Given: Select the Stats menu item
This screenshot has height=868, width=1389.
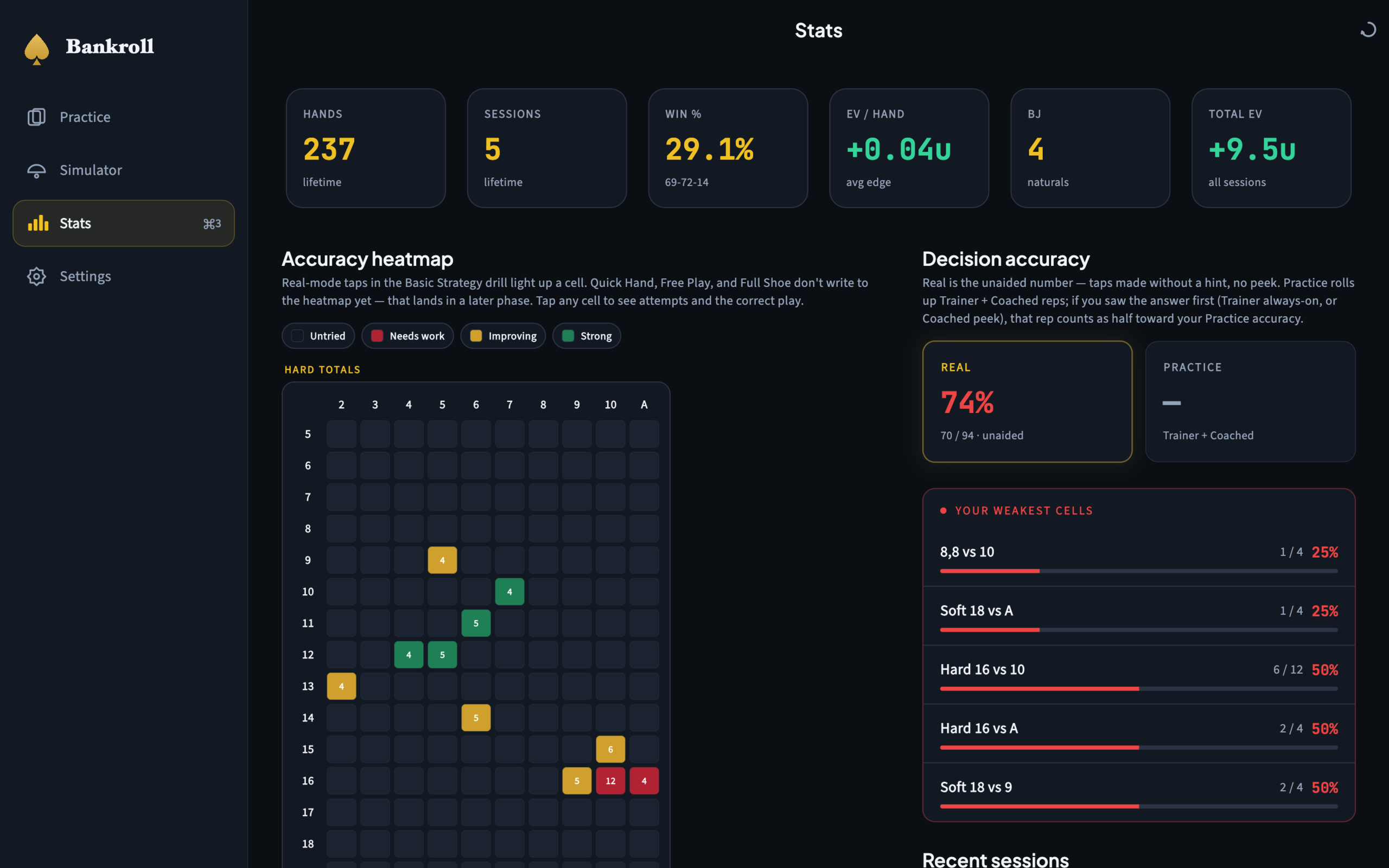Looking at the screenshot, I should coord(123,224).
